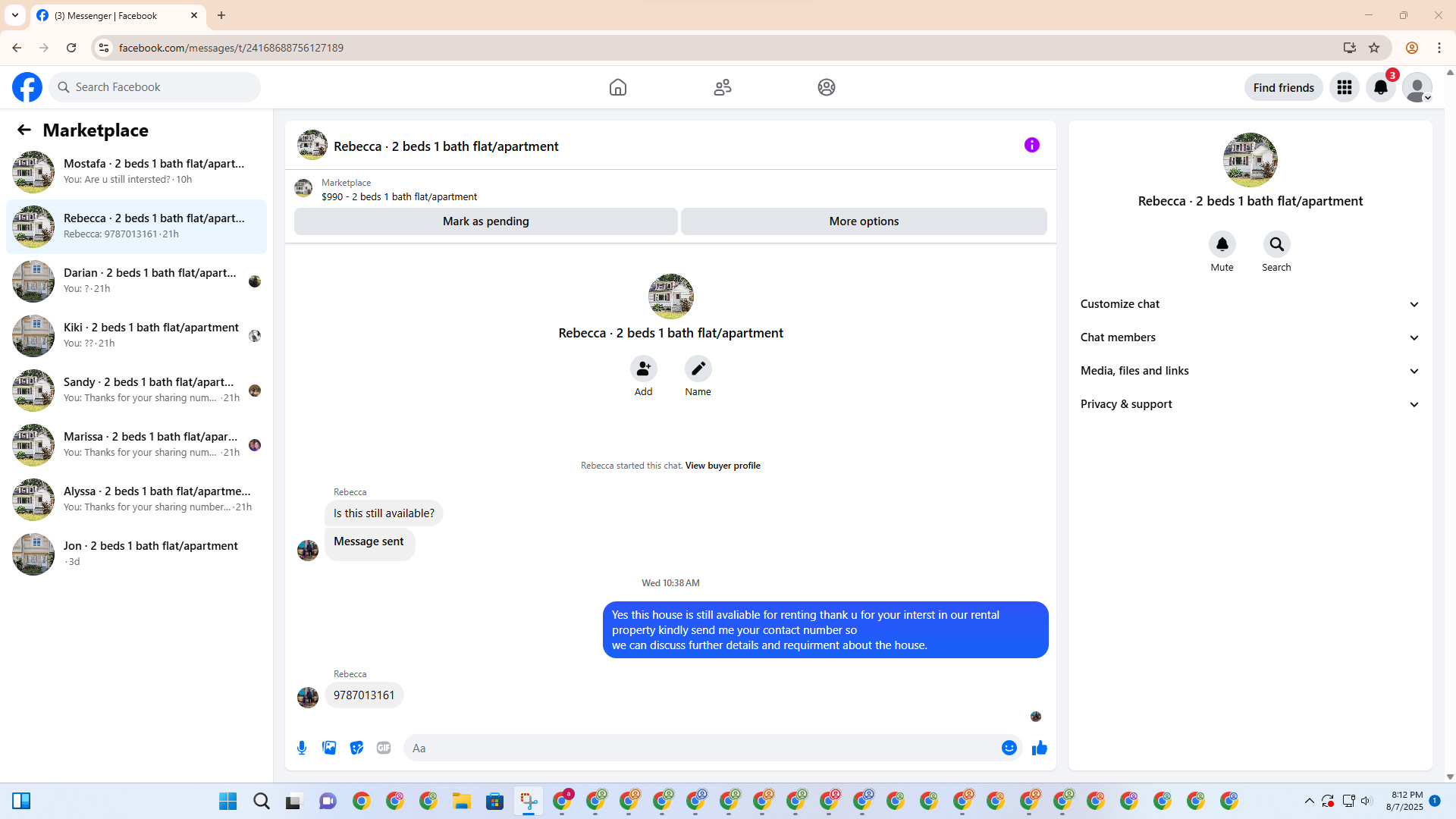This screenshot has width=1456, height=819.
Task: Open the Notifications bell
Action: tap(1381, 87)
